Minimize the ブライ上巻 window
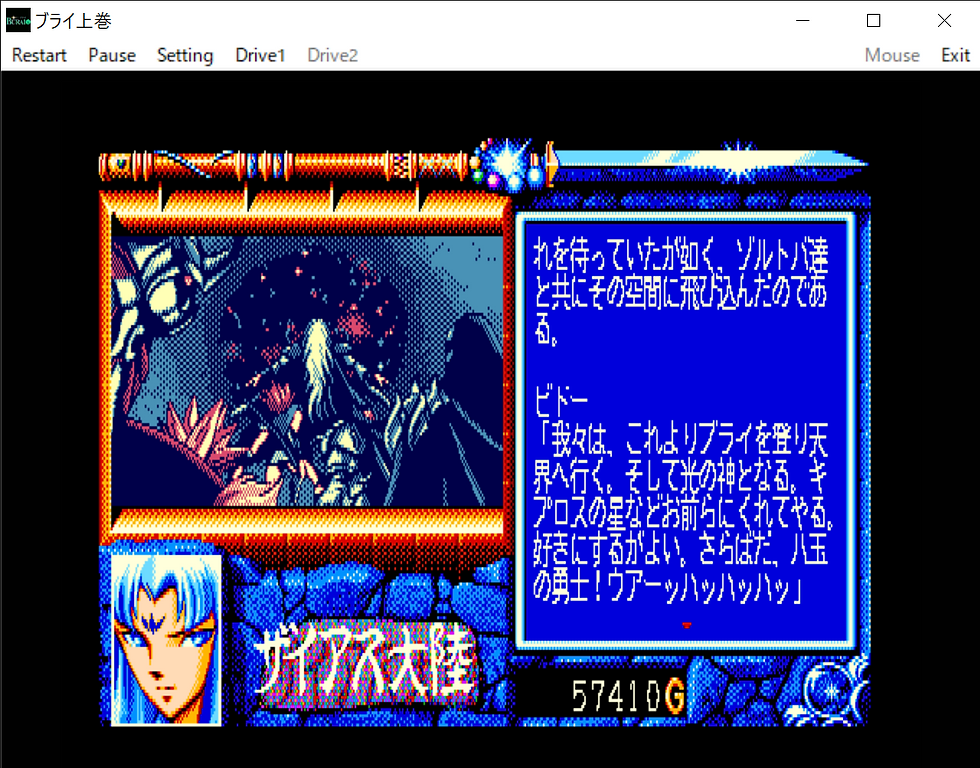The width and height of the screenshot is (980, 768). pos(803,21)
